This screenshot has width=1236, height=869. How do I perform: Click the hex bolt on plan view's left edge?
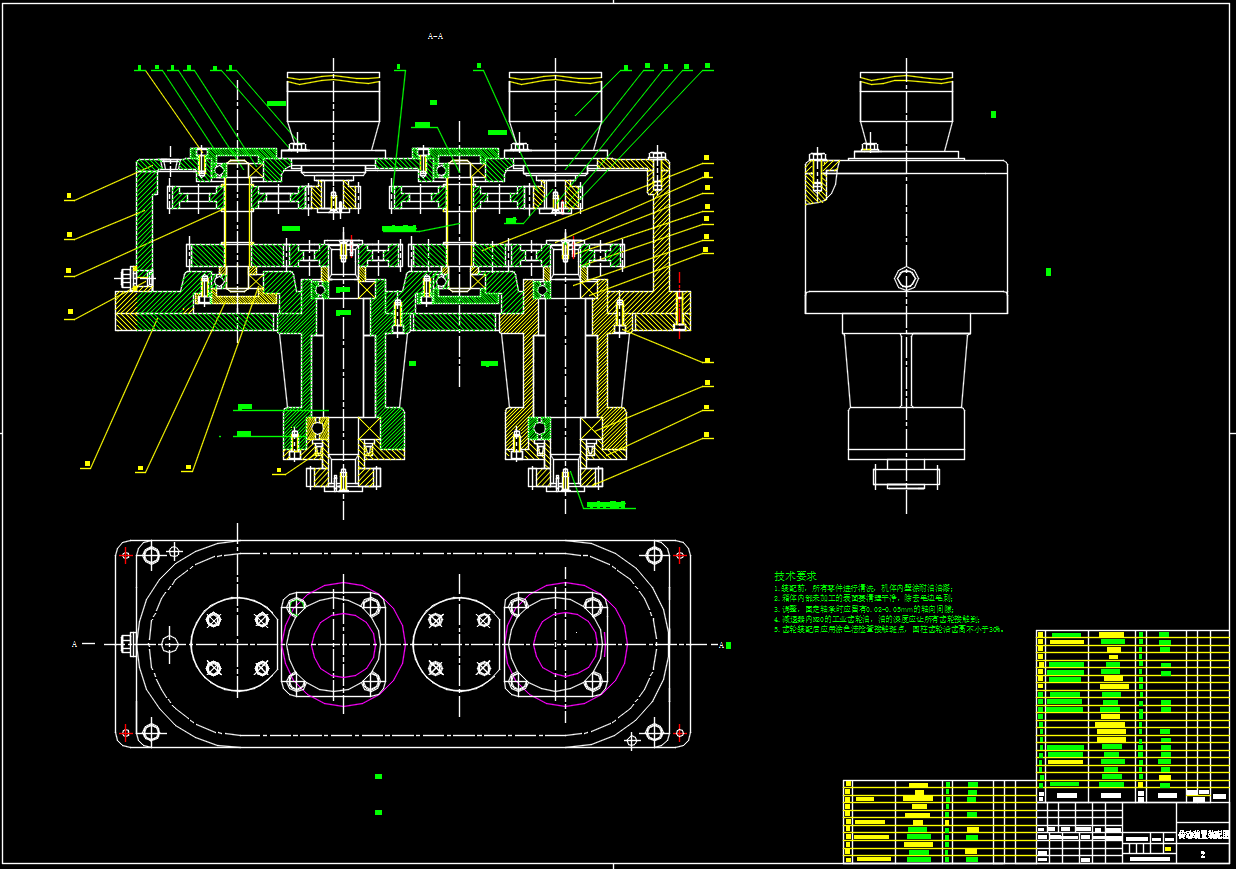point(128,644)
